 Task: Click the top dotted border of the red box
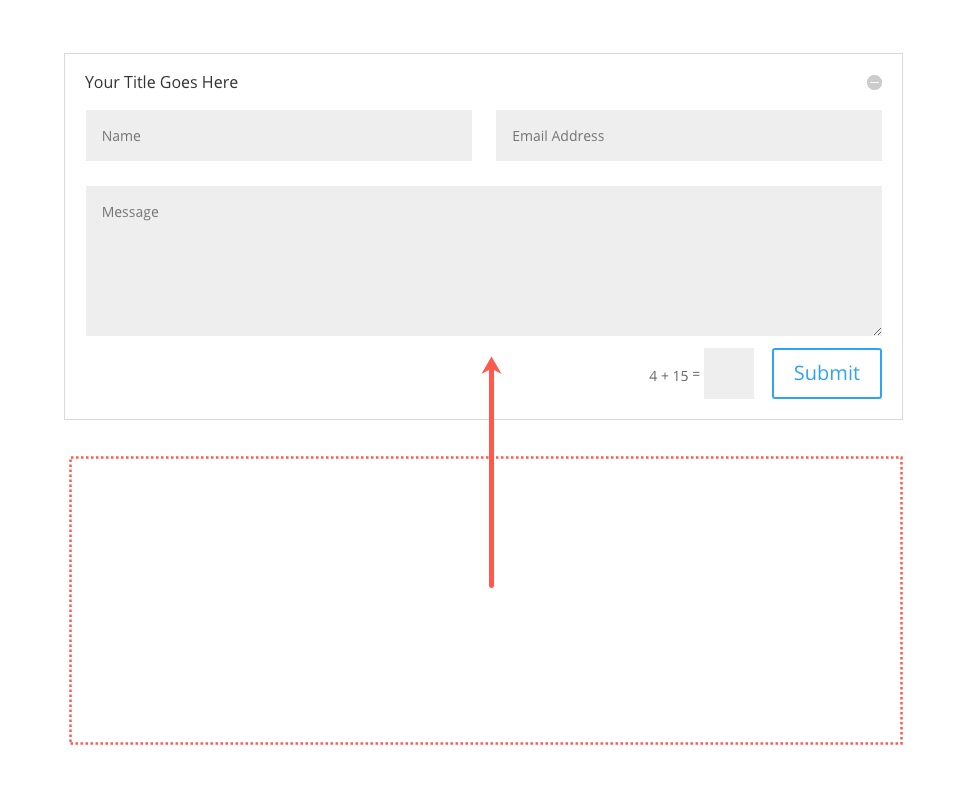pyautogui.click(x=300, y=458)
